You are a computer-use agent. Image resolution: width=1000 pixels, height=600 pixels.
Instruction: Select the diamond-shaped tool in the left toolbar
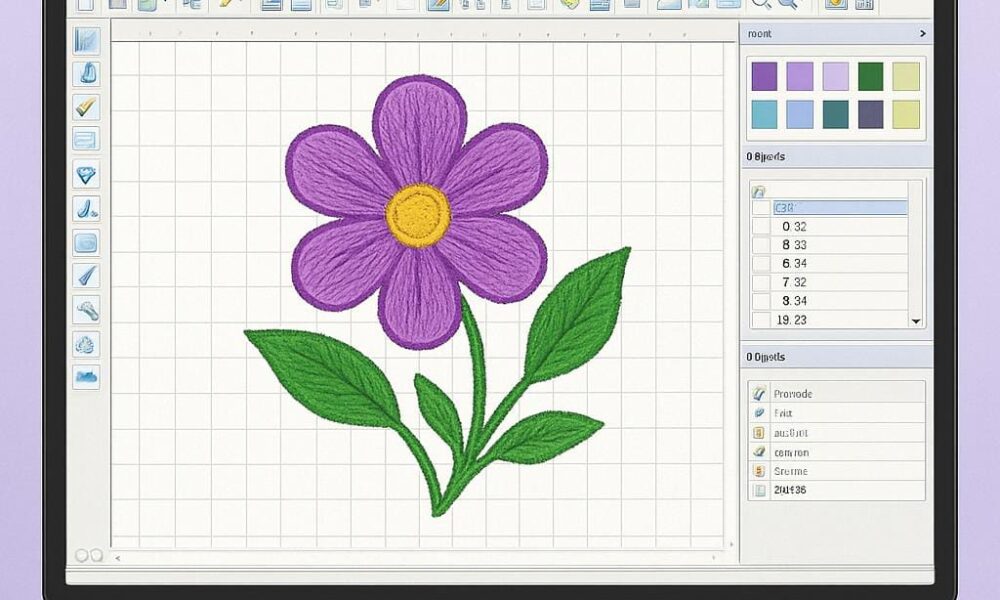[86, 175]
